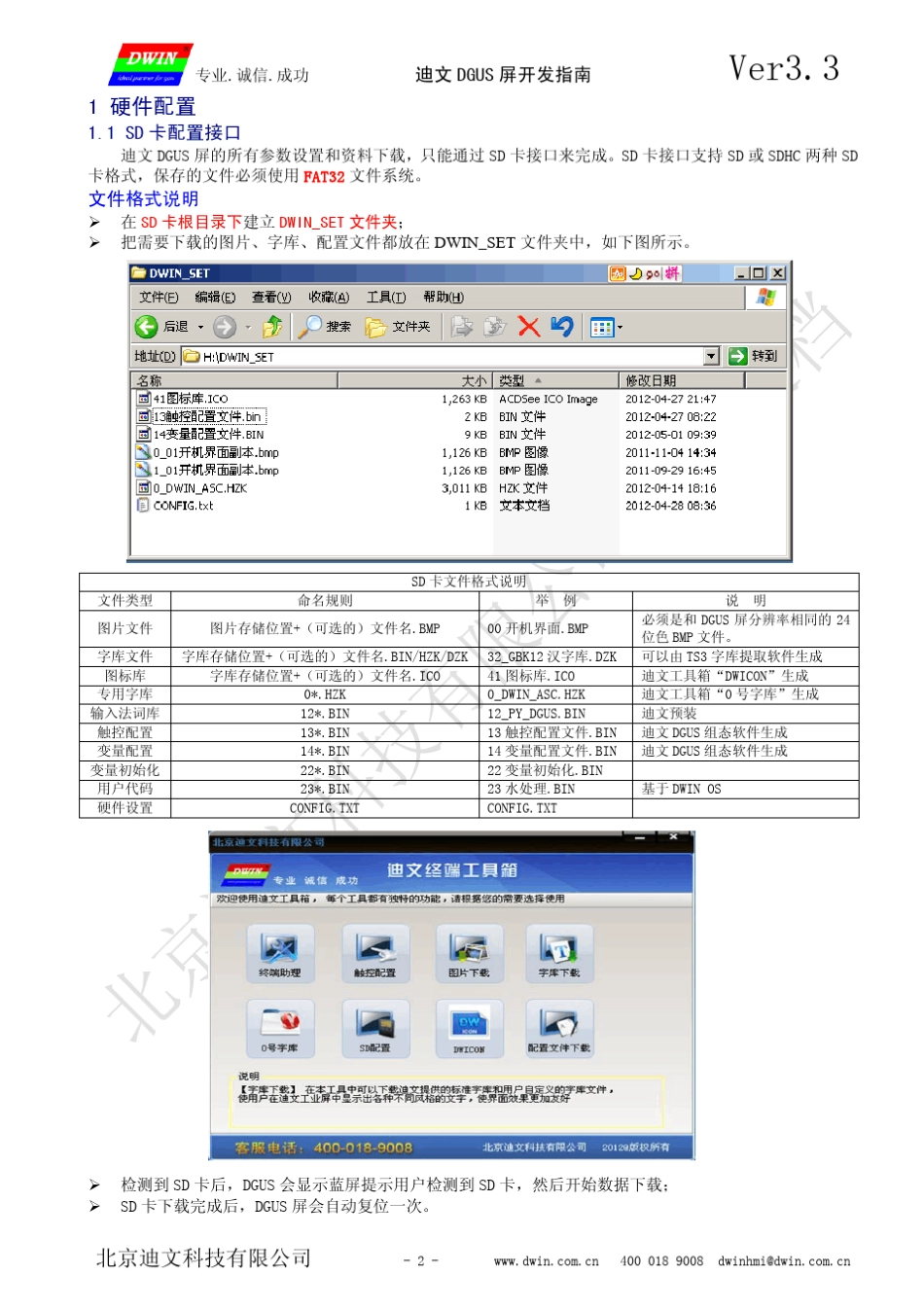Viewport: 924px width, 1308px height.
Task: Click the 拼 input method indicator
Action: (x=672, y=274)
